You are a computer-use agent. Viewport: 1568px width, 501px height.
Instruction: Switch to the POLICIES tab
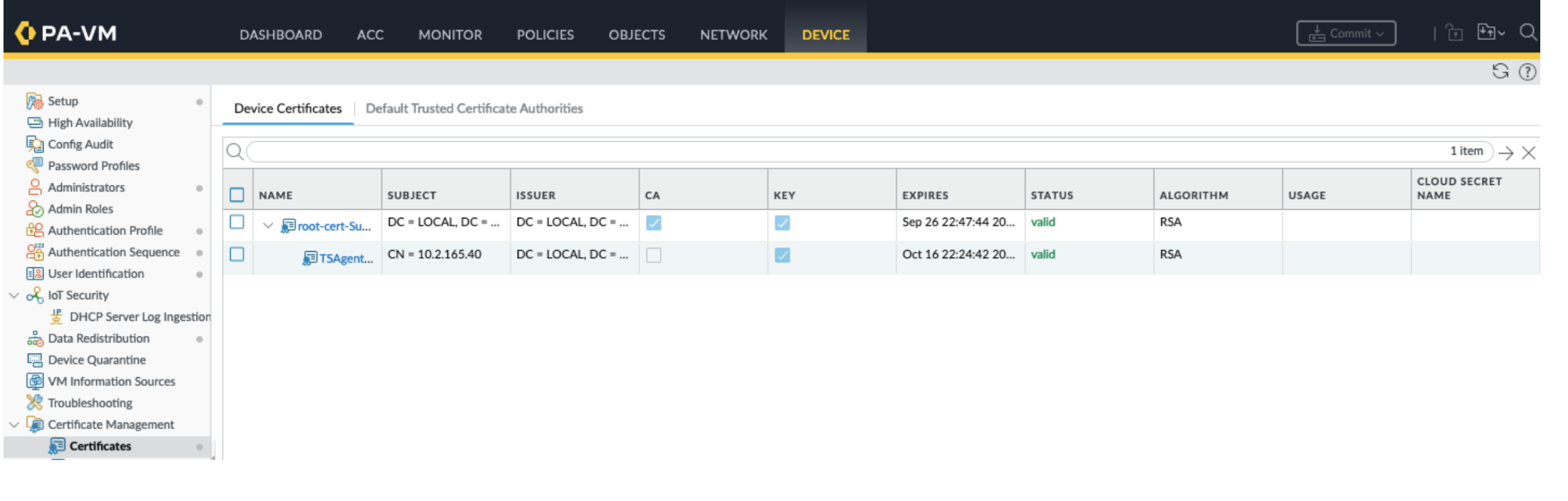[545, 35]
